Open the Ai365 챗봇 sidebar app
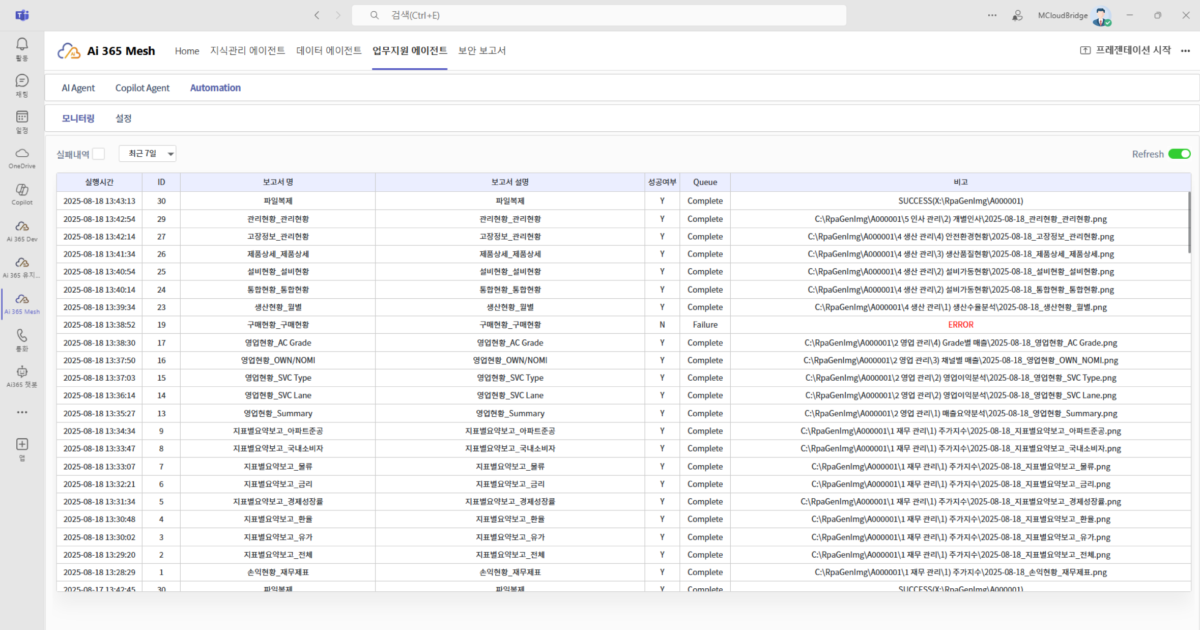The height and width of the screenshot is (630, 1200). coord(22,372)
